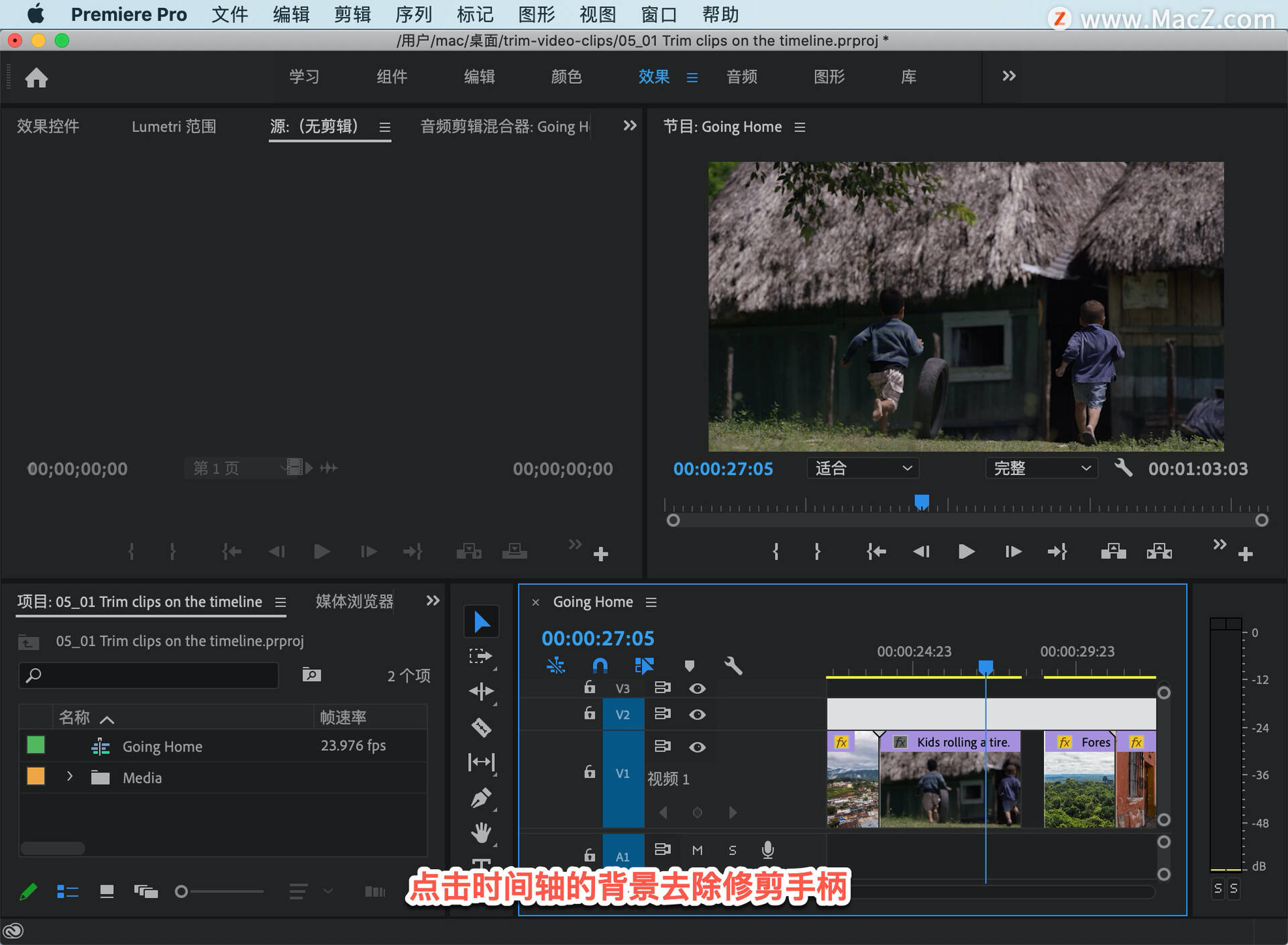Image resolution: width=1288 pixels, height=945 pixels.
Task: Click the Lift button in Program monitor
Action: click(x=1113, y=552)
